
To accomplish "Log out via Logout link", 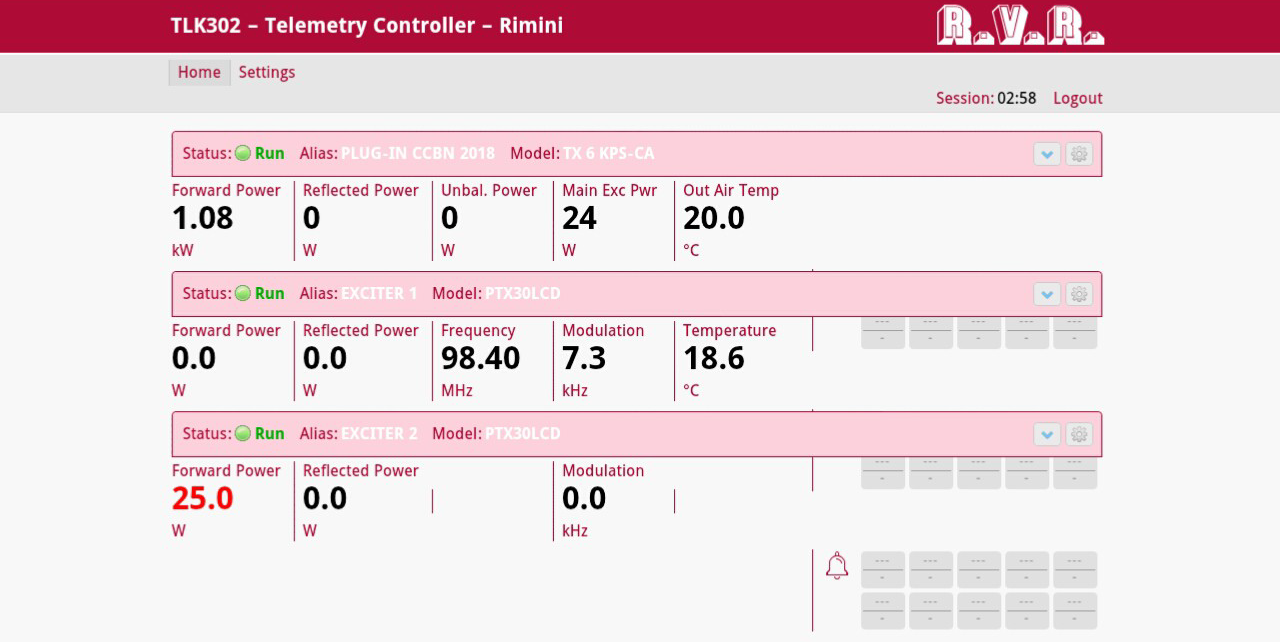I will (1078, 98).
